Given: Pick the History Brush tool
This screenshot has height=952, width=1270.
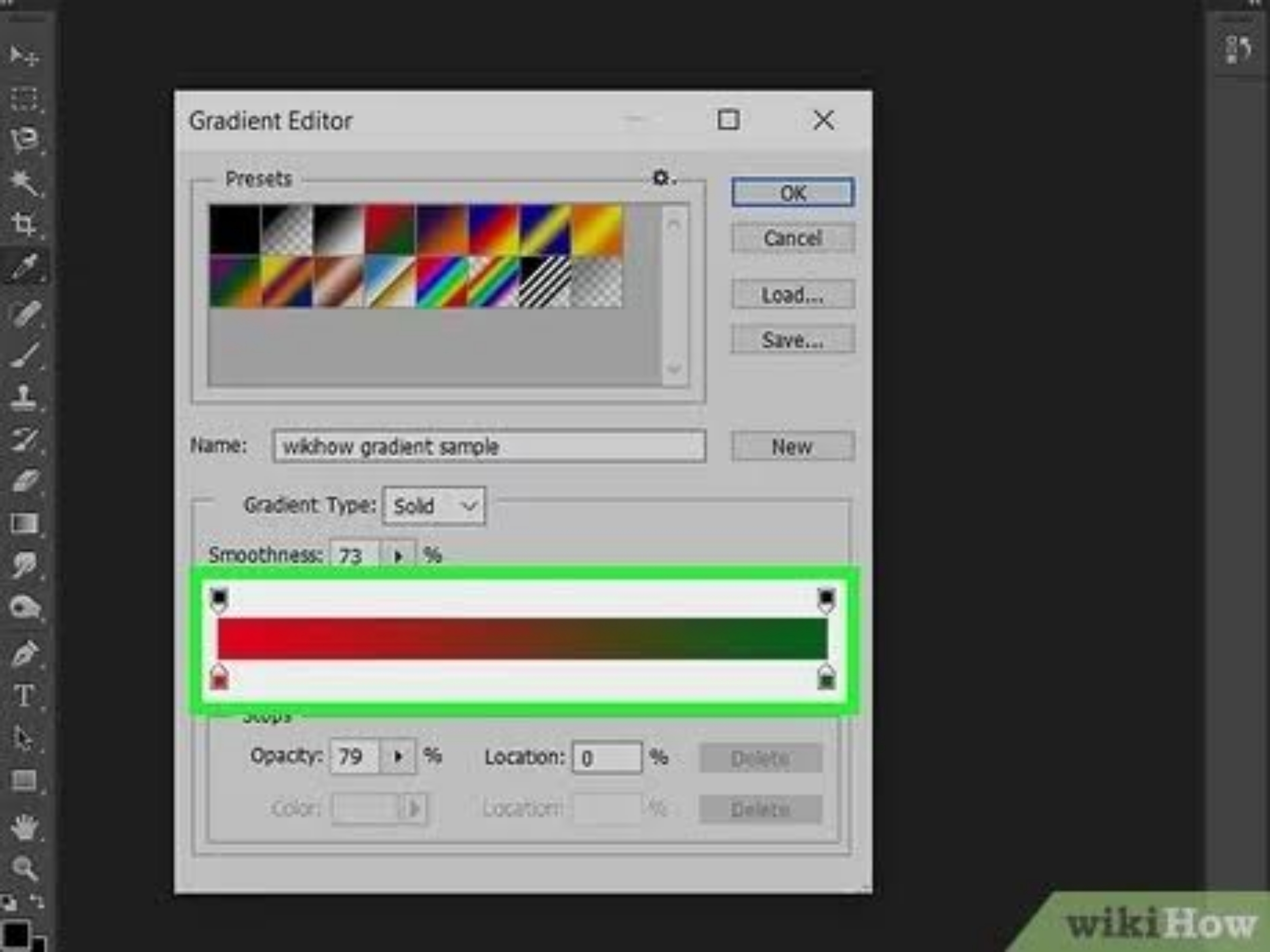Looking at the screenshot, I should click(24, 439).
